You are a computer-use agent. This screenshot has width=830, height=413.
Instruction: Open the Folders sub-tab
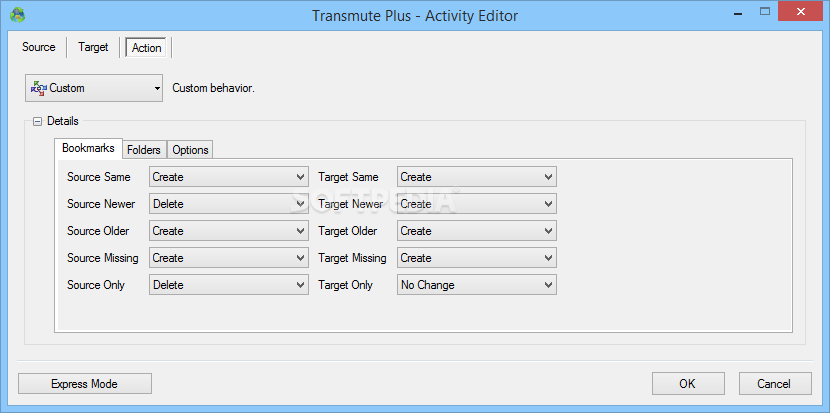tap(144, 150)
